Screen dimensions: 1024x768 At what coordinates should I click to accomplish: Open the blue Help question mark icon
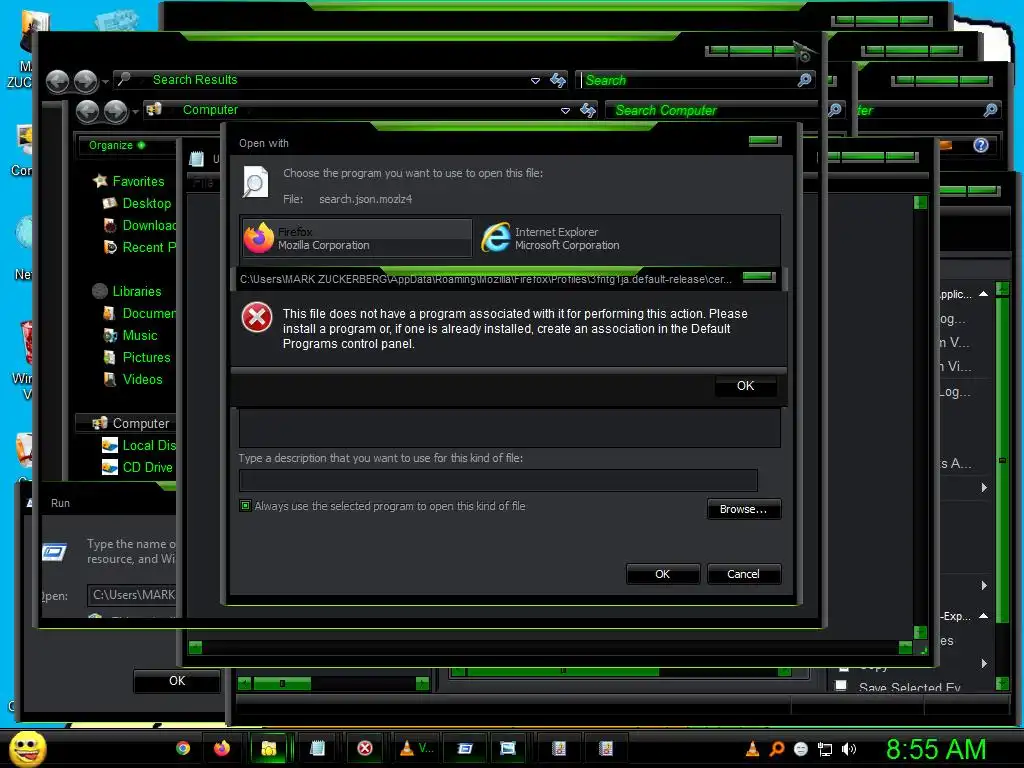pyautogui.click(x=981, y=146)
